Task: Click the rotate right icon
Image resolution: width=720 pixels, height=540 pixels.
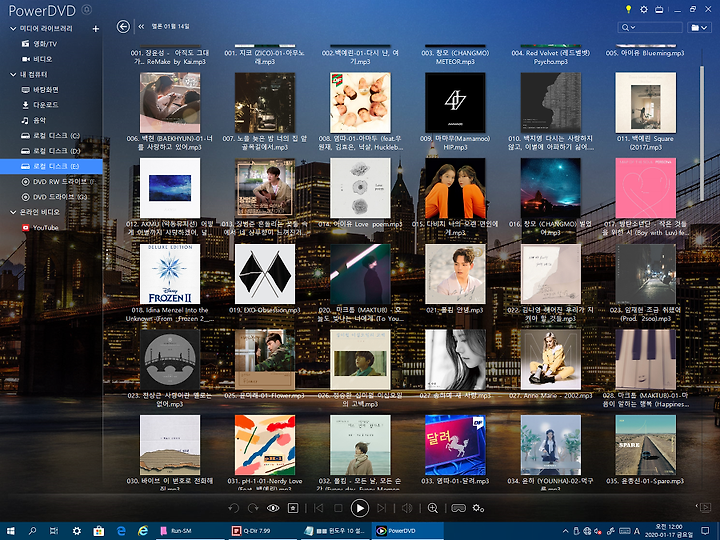Action: point(253,508)
